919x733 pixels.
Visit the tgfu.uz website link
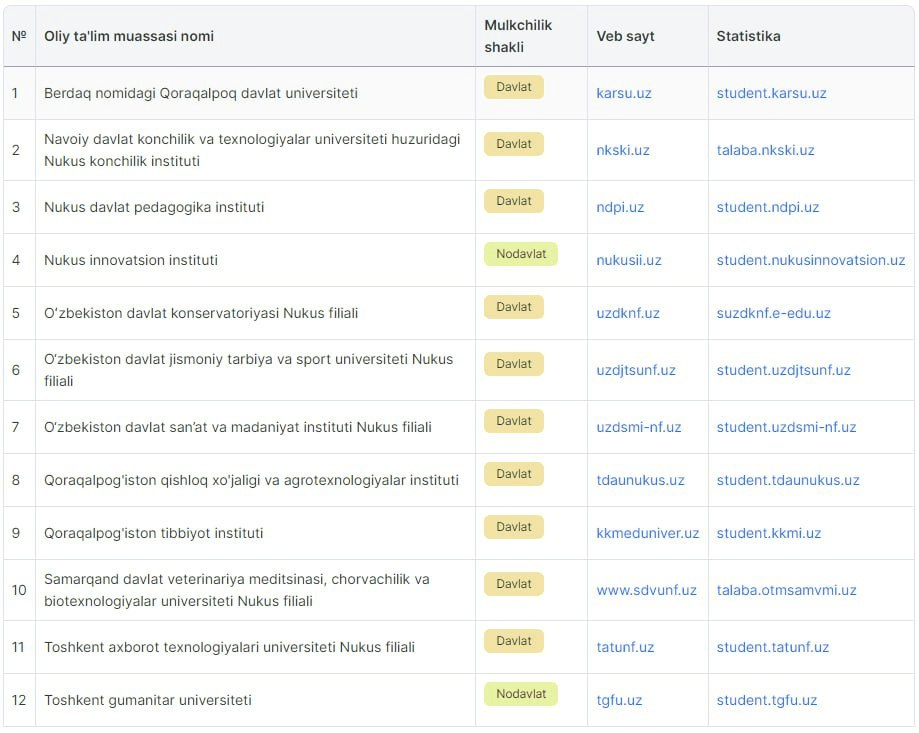click(x=619, y=700)
